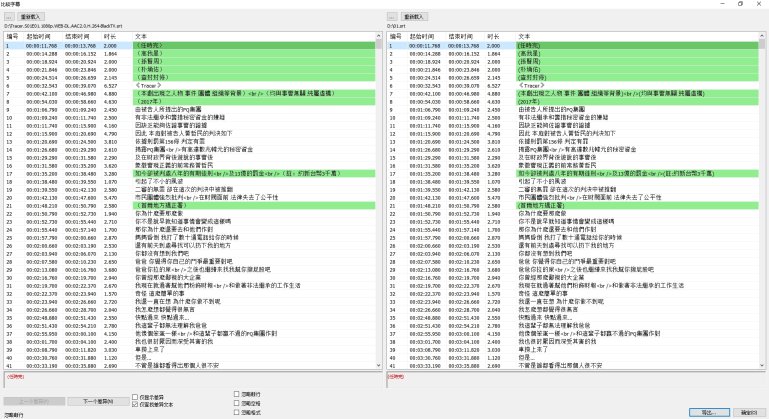This screenshot has width=769, height=419.
Task: Select row 6 '<Tracer>' in left list
Action: (190, 85)
